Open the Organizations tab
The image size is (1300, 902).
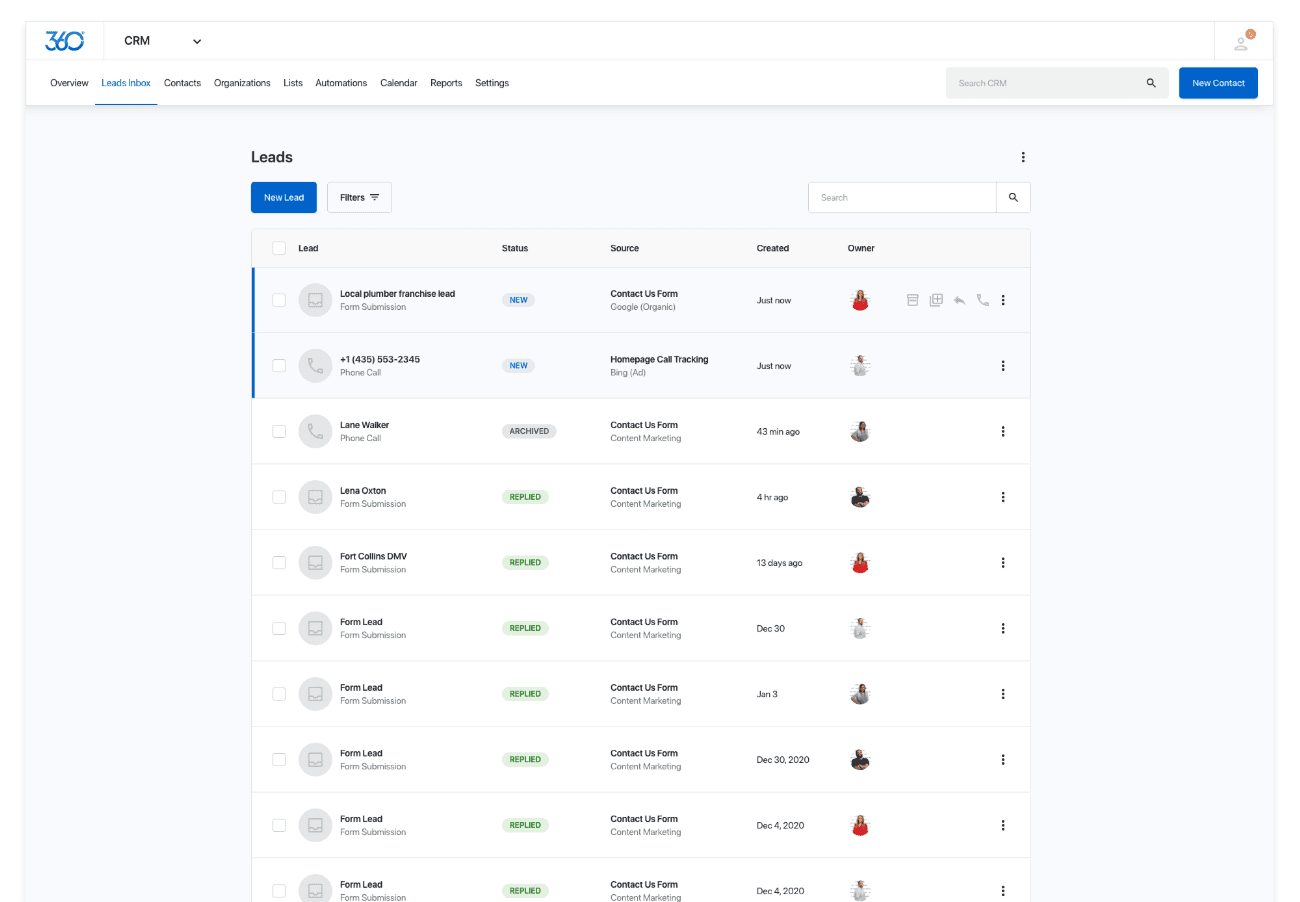click(x=242, y=83)
